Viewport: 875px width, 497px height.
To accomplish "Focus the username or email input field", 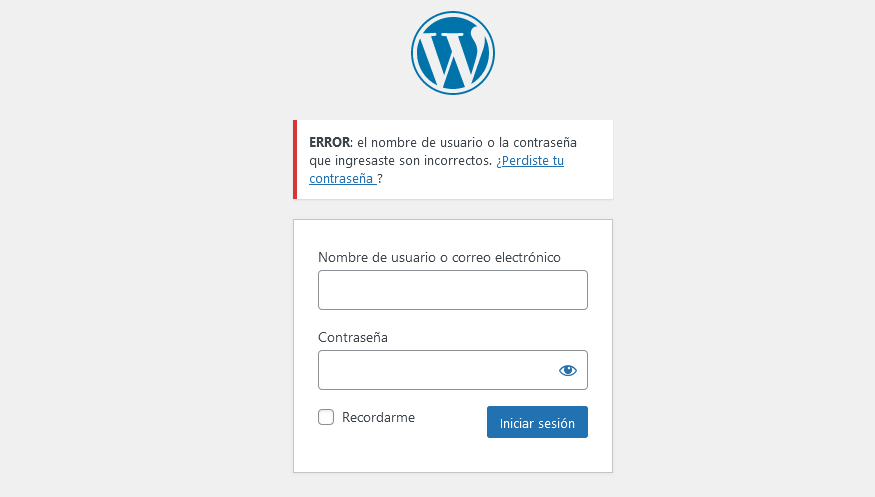I will coord(452,290).
